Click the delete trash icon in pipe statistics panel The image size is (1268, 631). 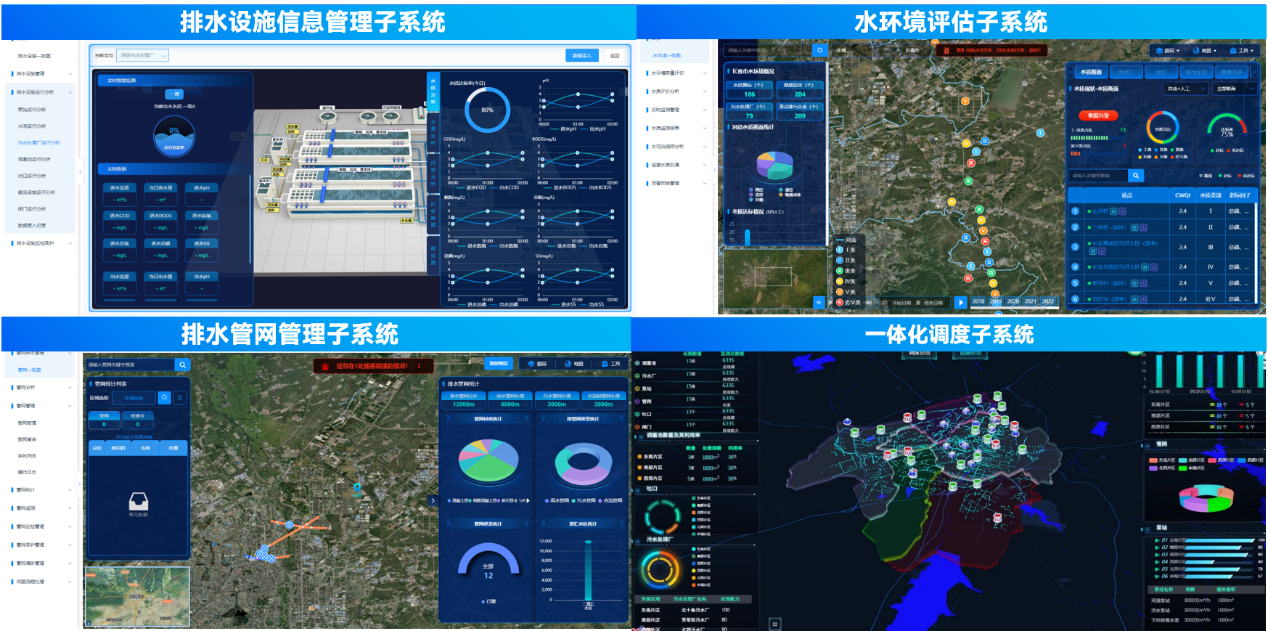180,398
